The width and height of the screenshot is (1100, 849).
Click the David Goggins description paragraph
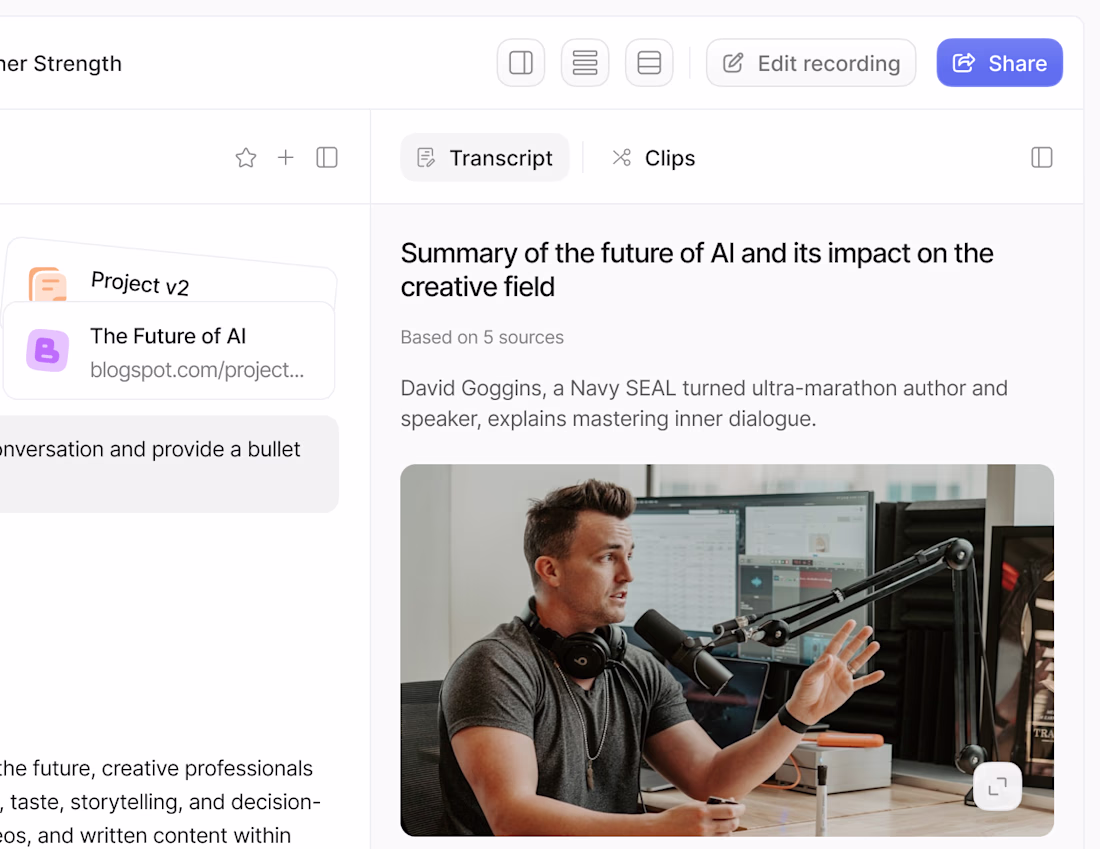click(704, 403)
